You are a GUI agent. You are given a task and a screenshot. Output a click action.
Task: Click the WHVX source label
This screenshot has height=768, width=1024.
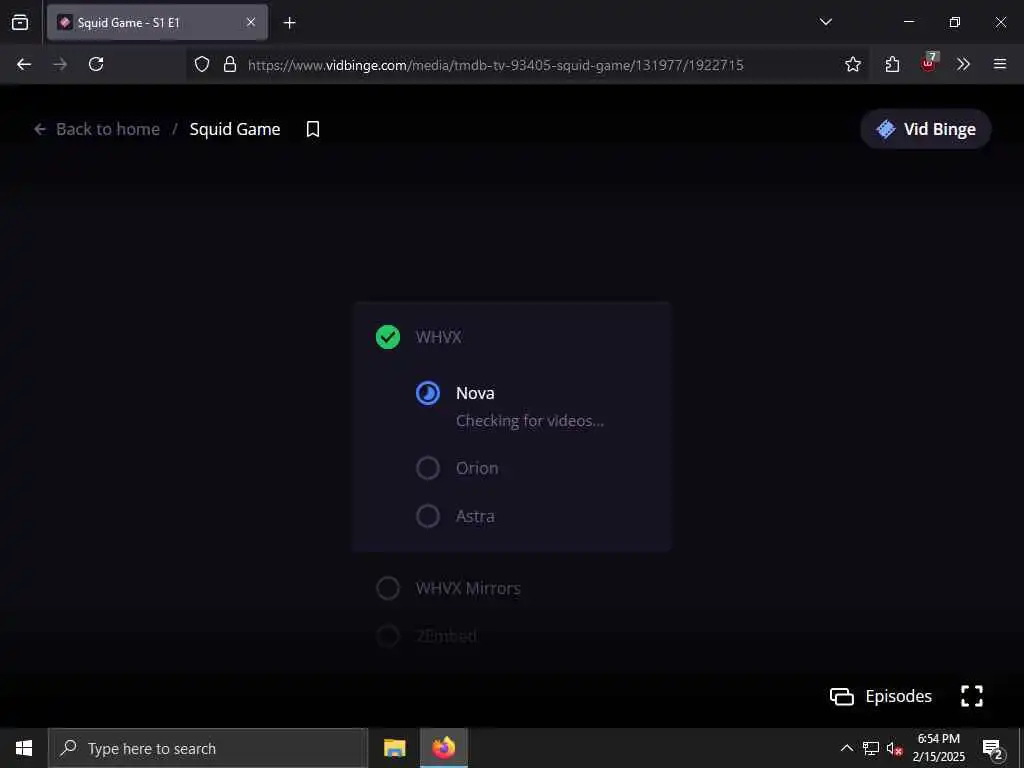pyautogui.click(x=439, y=337)
